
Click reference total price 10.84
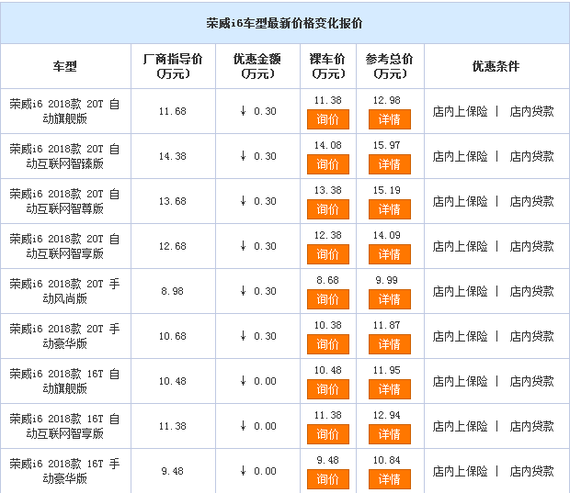coord(387,460)
